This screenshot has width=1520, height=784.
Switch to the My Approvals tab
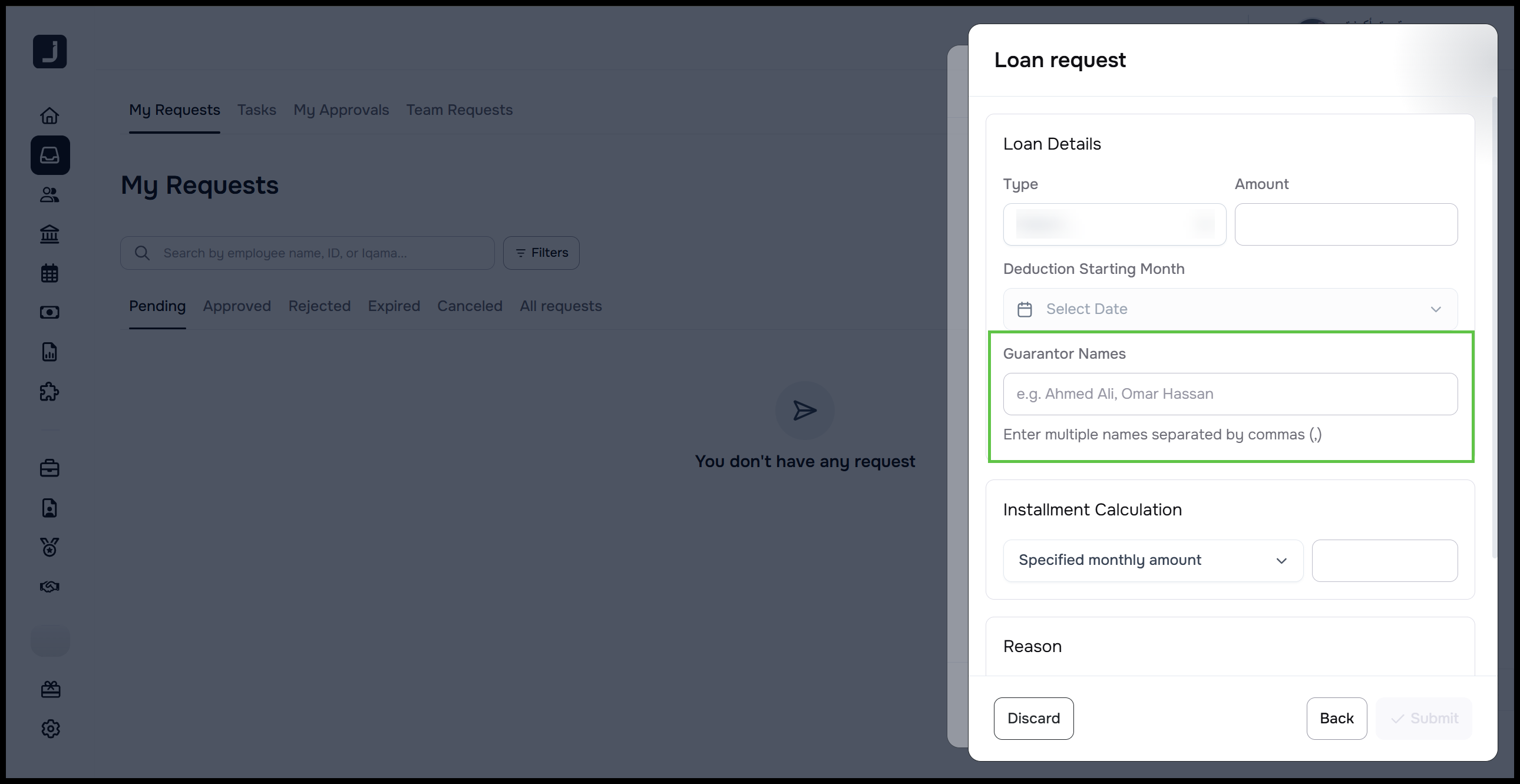point(341,110)
